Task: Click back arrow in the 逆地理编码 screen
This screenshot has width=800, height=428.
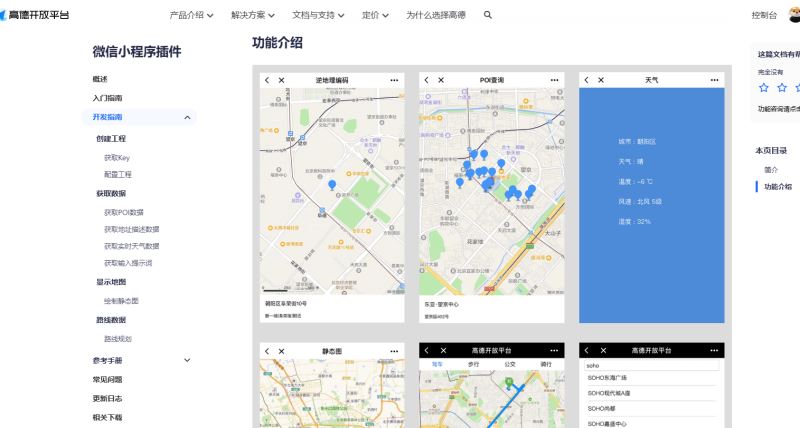Action: pyautogui.click(x=267, y=80)
